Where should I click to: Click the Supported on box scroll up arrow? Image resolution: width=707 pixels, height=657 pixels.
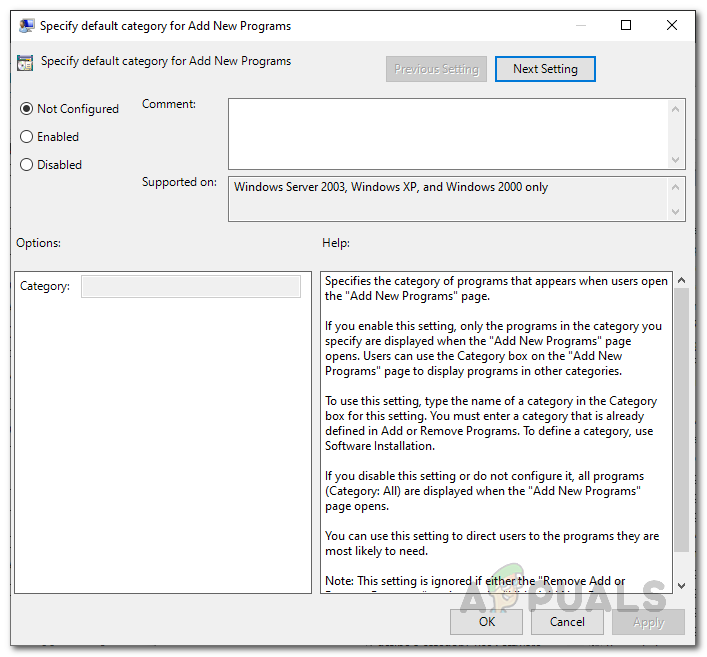point(675,187)
